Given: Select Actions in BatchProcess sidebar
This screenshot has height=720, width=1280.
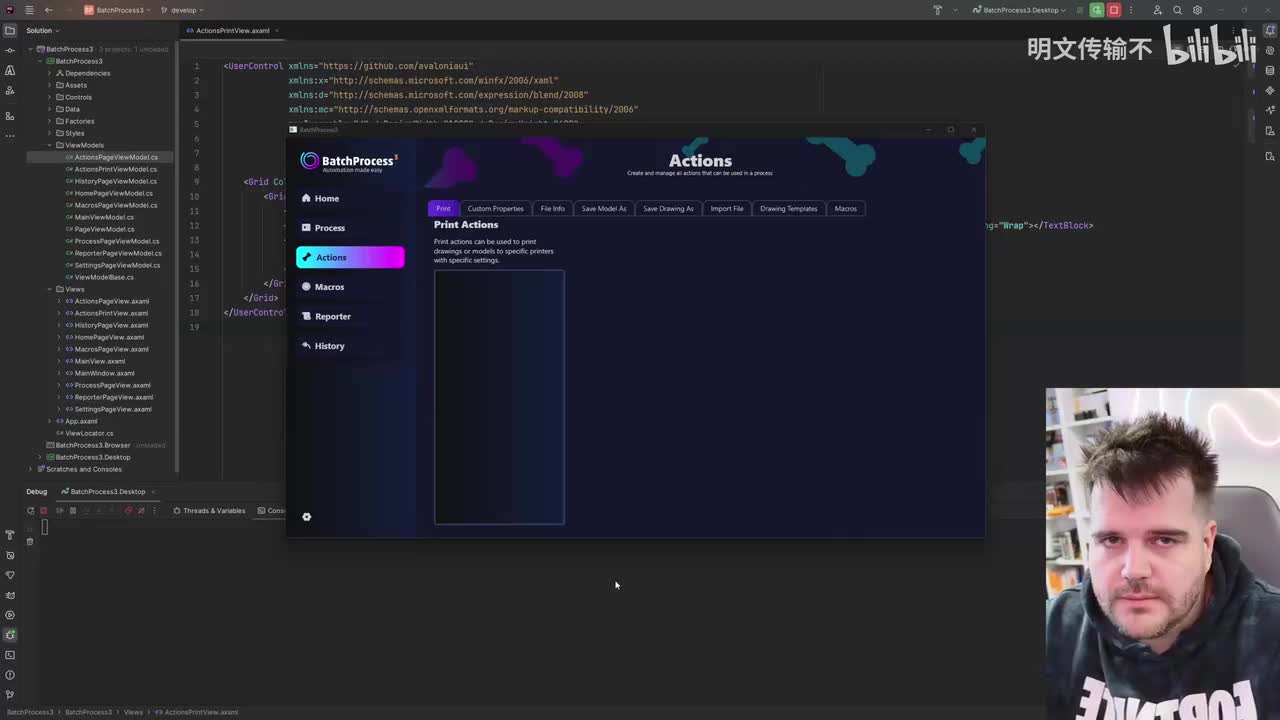Looking at the screenshot, I should [x=350, y=258].
